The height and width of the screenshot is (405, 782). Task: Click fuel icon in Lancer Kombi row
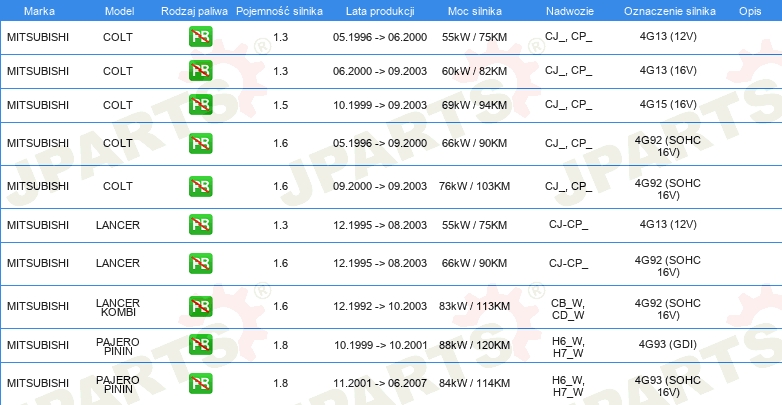(200, 306)
